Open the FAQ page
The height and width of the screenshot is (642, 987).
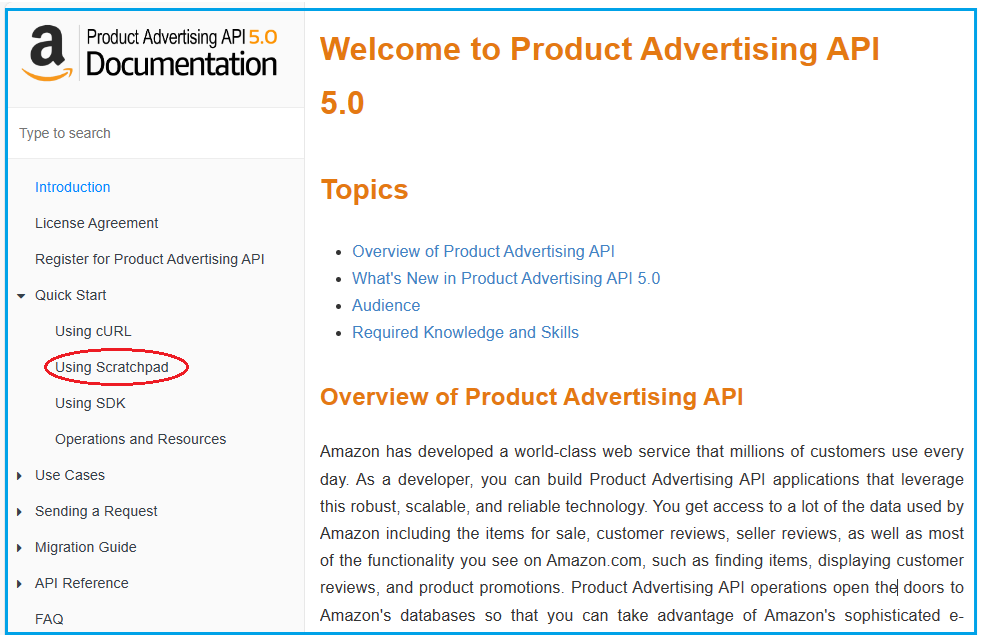click(49, 619)
